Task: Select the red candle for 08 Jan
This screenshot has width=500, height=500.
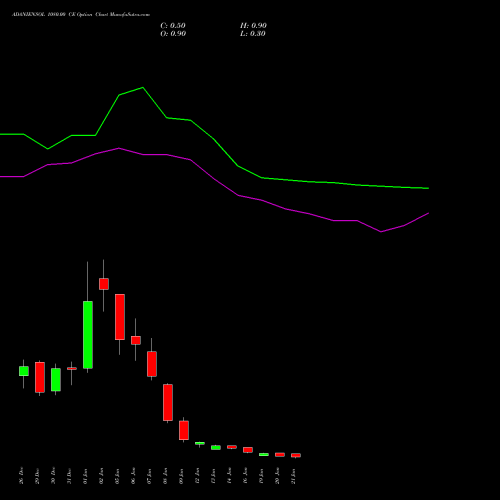Action: pyautogui.click(x=168, y=403)
